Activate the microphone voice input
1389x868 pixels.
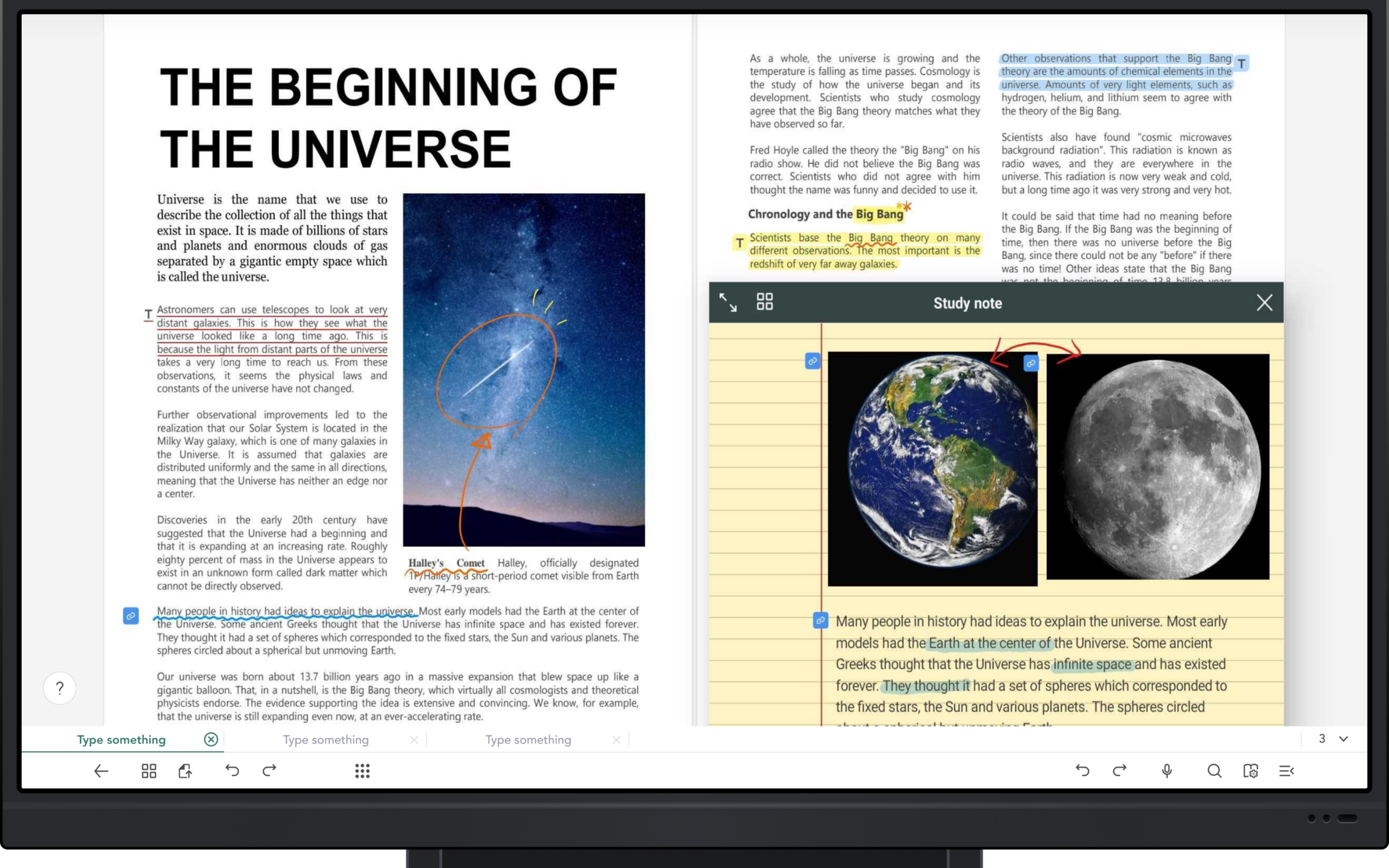1167,771
